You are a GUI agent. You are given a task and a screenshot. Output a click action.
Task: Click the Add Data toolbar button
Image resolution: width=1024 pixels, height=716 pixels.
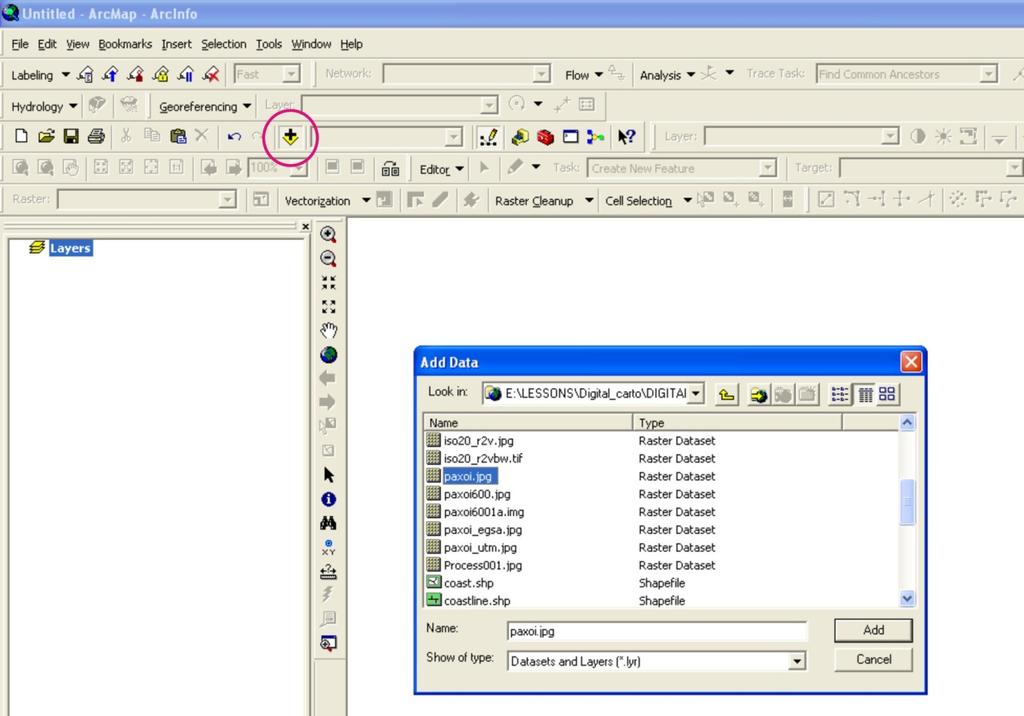tap(290, 137)
